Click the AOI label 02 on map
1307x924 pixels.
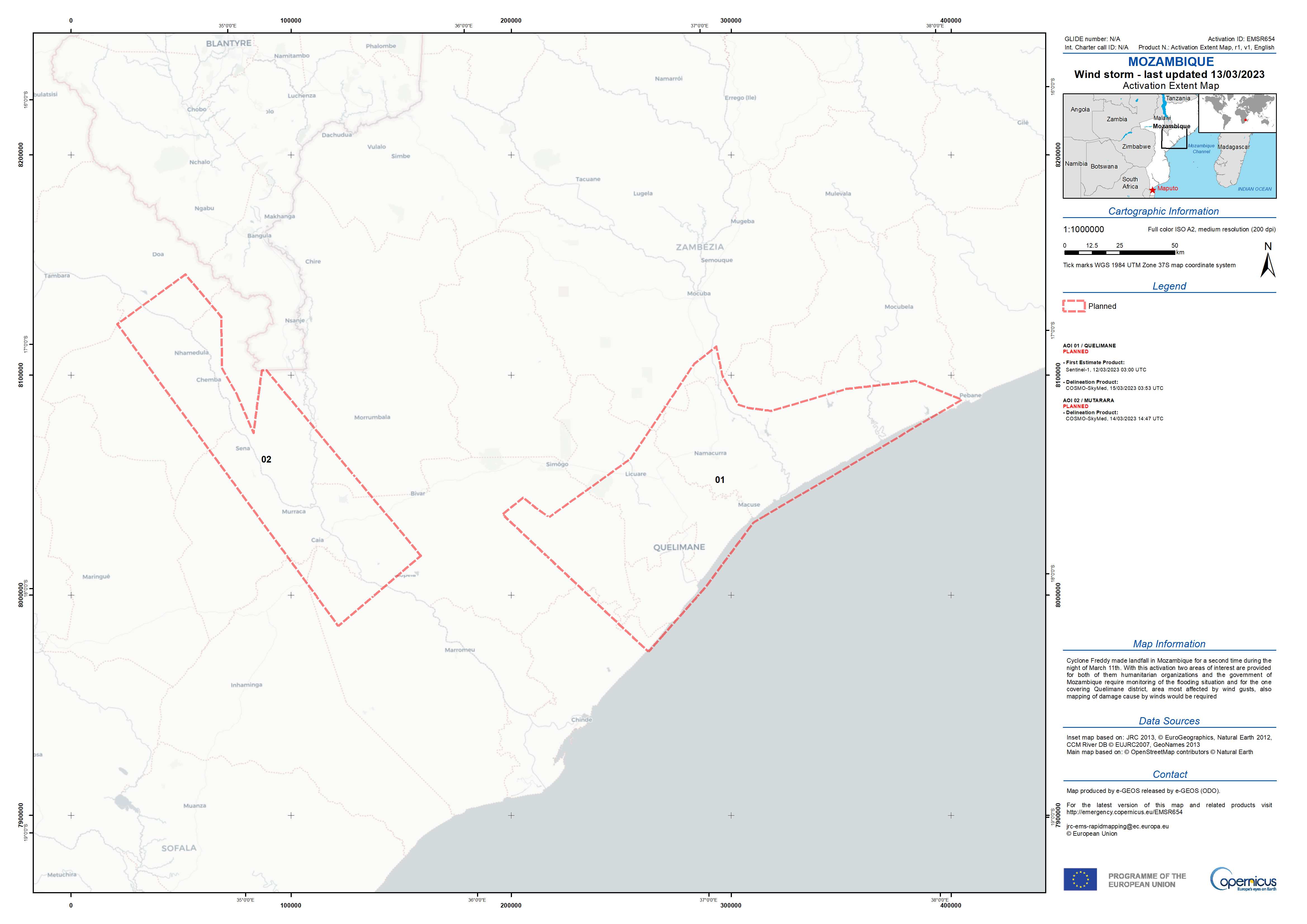[x=266, y=459]
